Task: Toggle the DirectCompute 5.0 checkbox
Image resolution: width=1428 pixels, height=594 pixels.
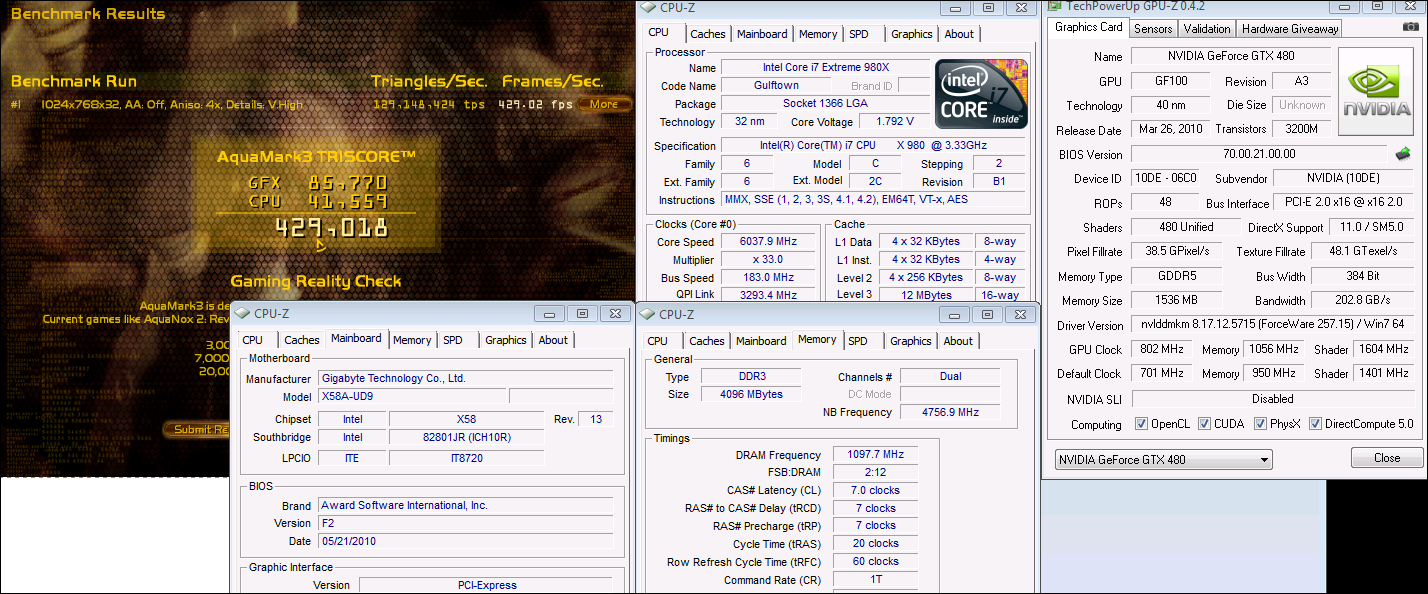Action: [1315, 424]
